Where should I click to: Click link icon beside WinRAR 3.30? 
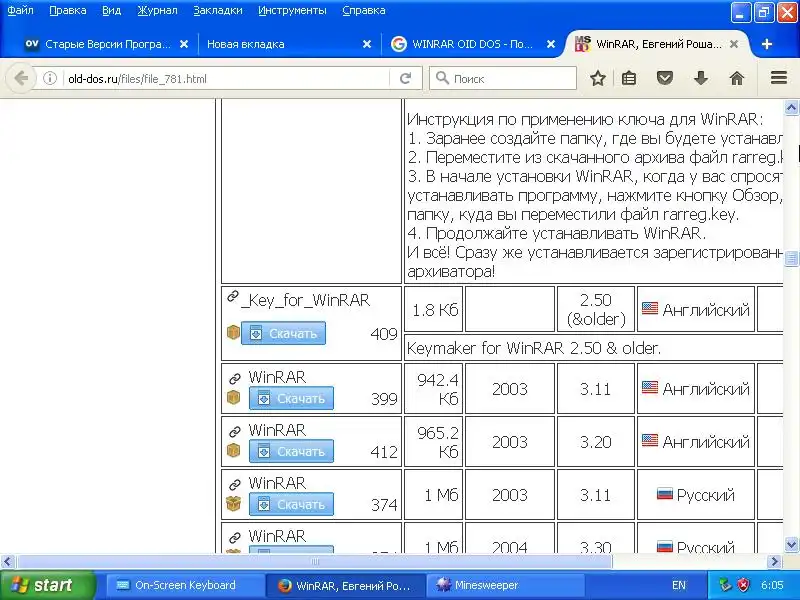(x=235, y=537)
